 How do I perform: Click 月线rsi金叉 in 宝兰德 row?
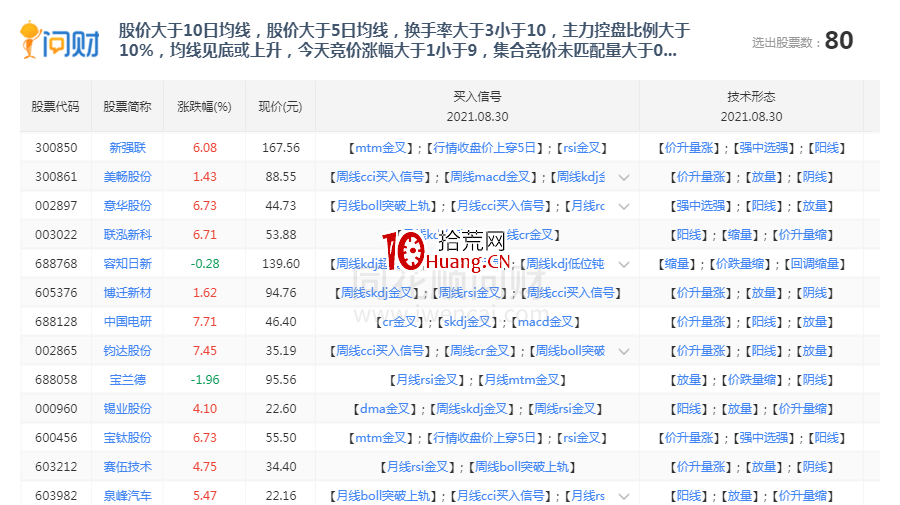click(x=426, y=379)
